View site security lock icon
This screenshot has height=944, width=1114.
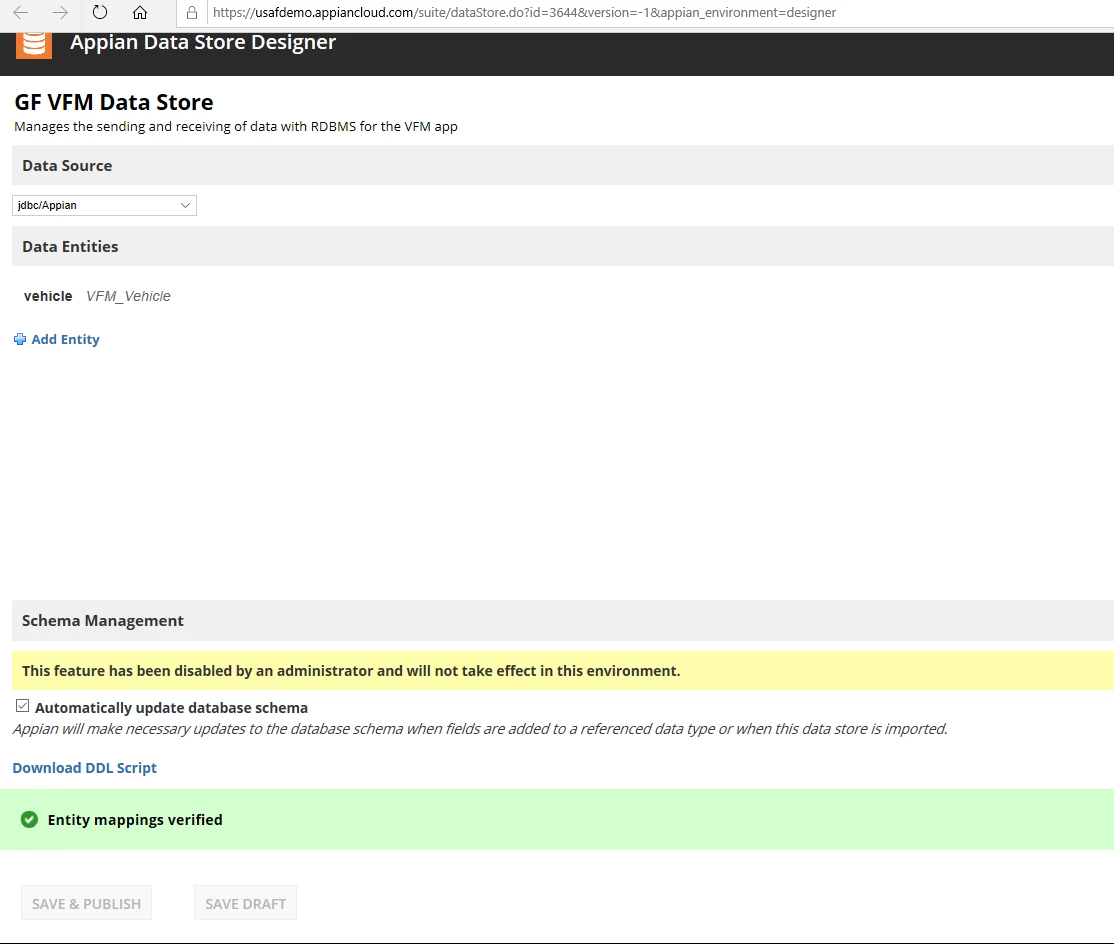pos(192,12)
